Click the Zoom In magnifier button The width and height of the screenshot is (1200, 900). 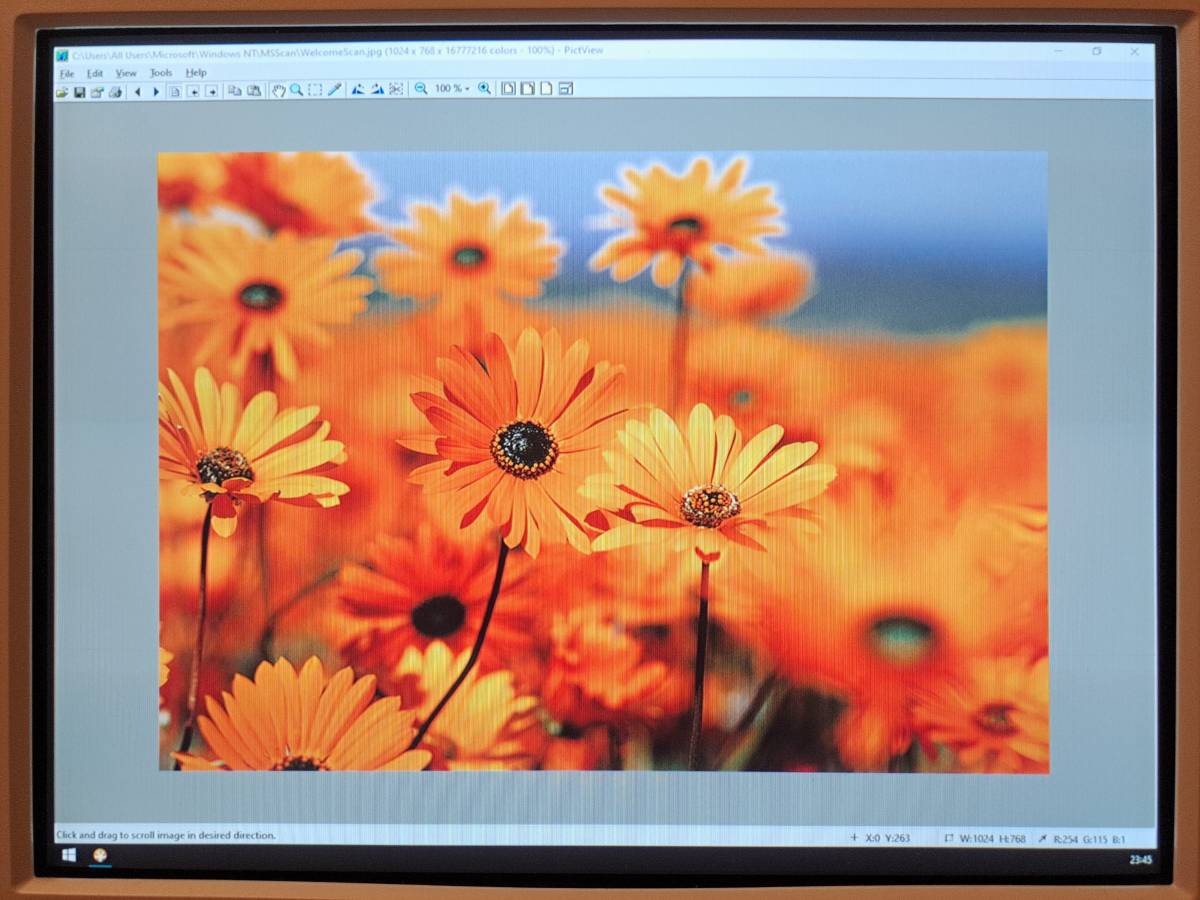pos(484,89)
